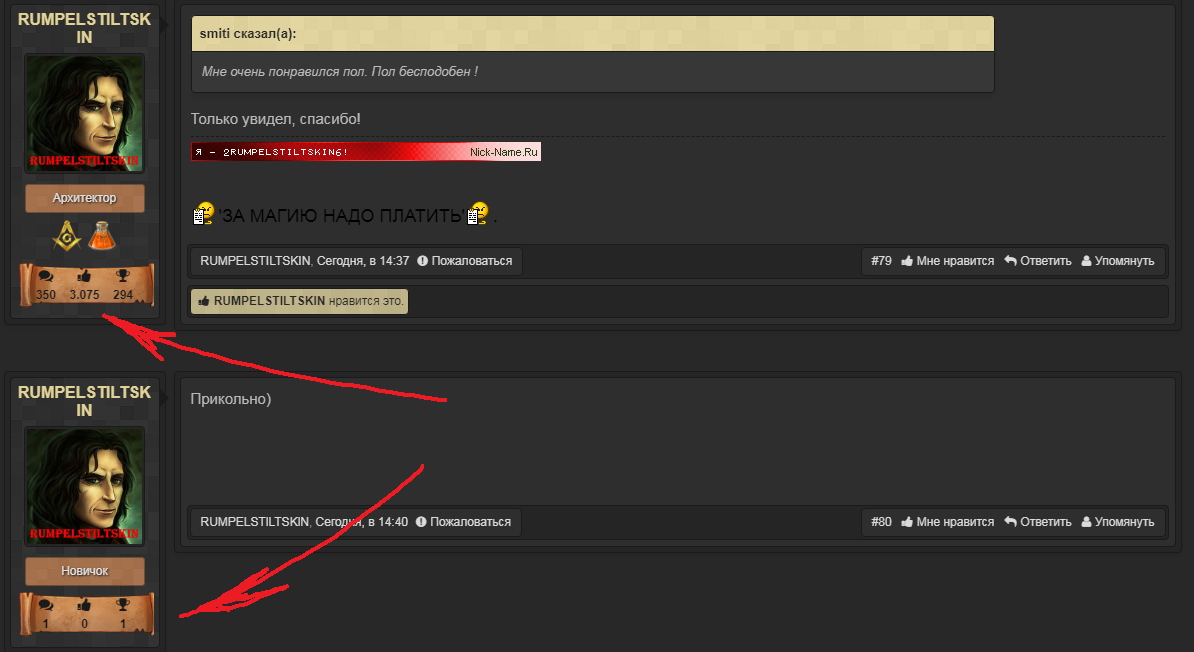The image size is (1194, 652).
Task: Click trophy icon showing 294 points
Action: point(123,276)
